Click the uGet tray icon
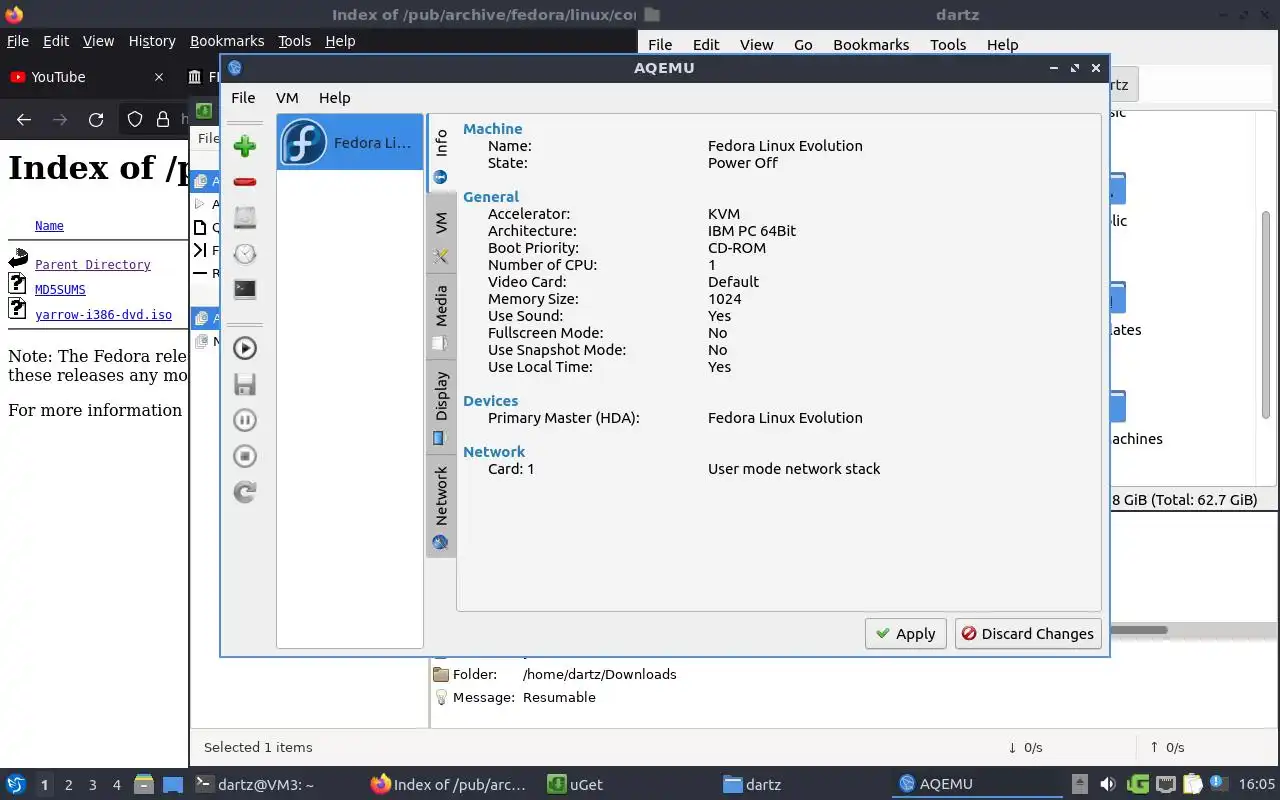1280x800 pixels. pos(1137,784)
